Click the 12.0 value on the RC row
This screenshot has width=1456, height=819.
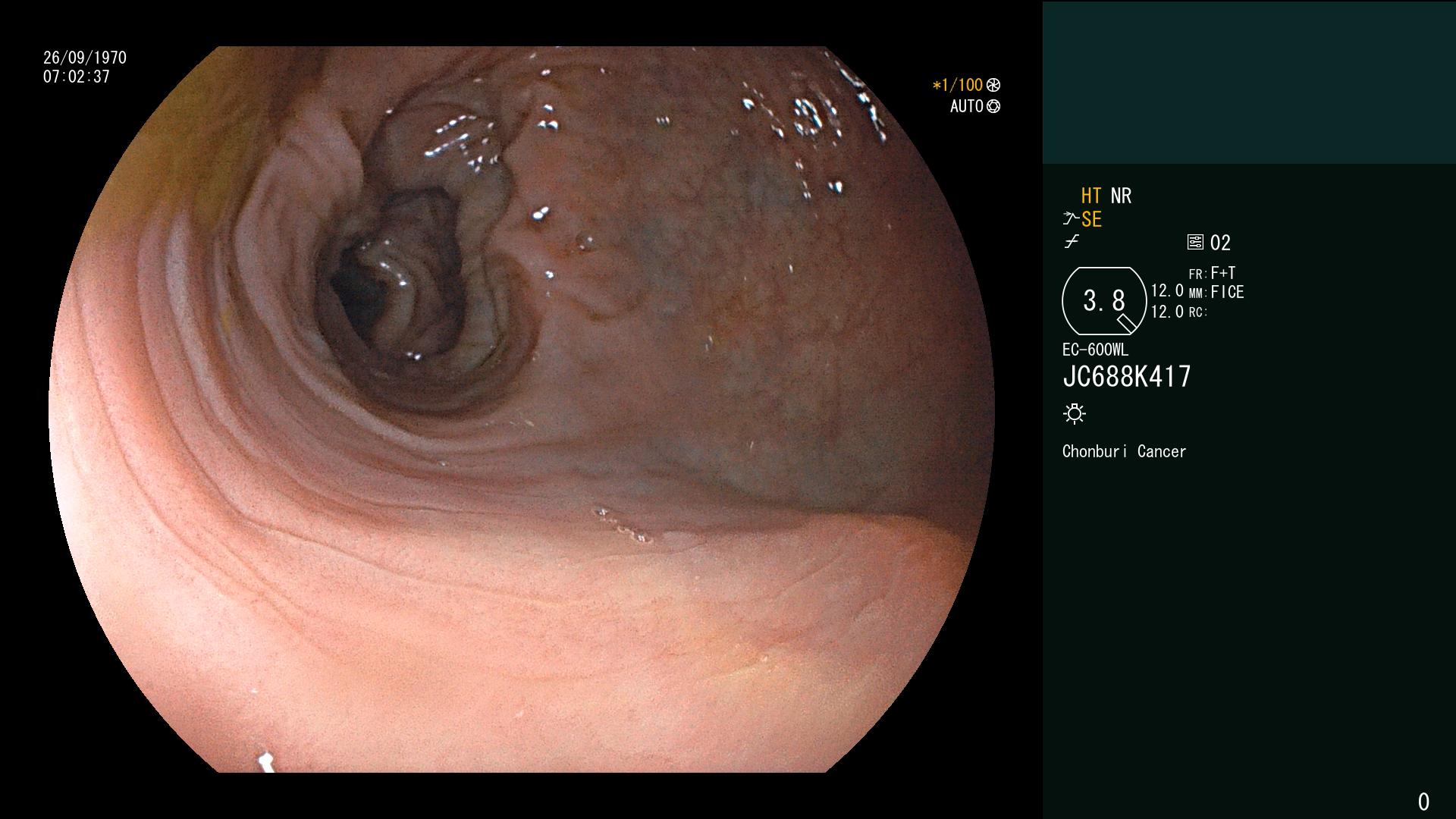coord(1167,312)
